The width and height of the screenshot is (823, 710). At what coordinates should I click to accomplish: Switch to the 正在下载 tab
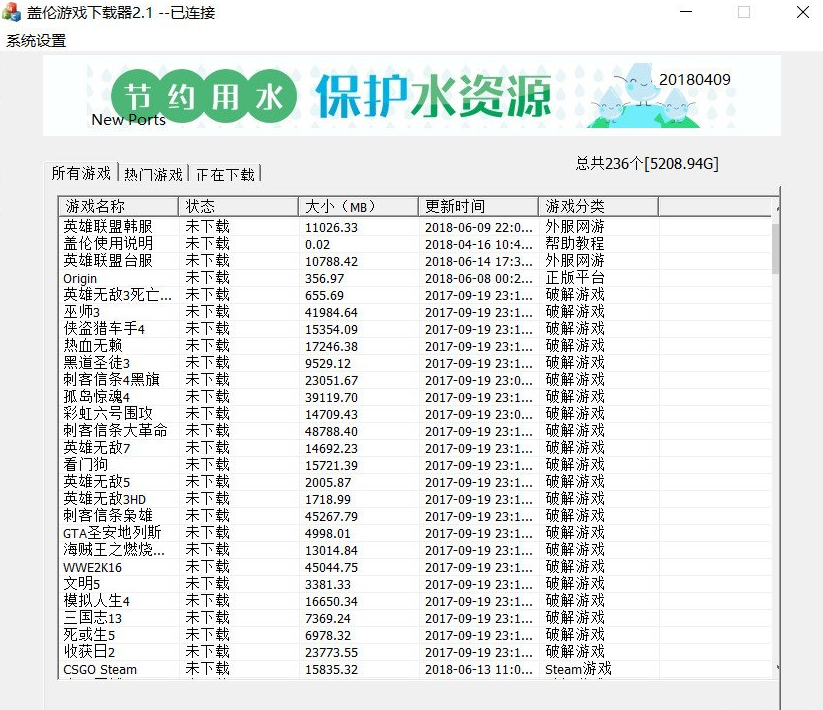[x=225, y=174]
